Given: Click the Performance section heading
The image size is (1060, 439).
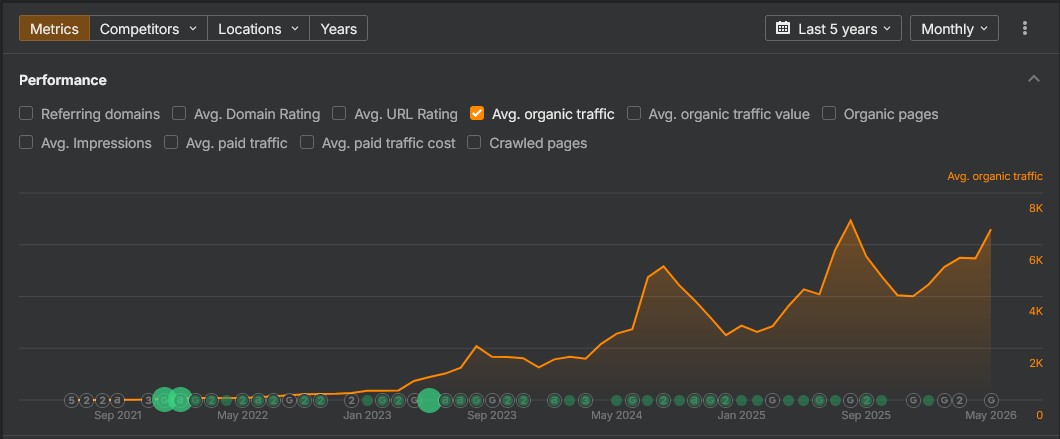Looking at the screenshot, I should pyautogui.click(x=63, y=80).
